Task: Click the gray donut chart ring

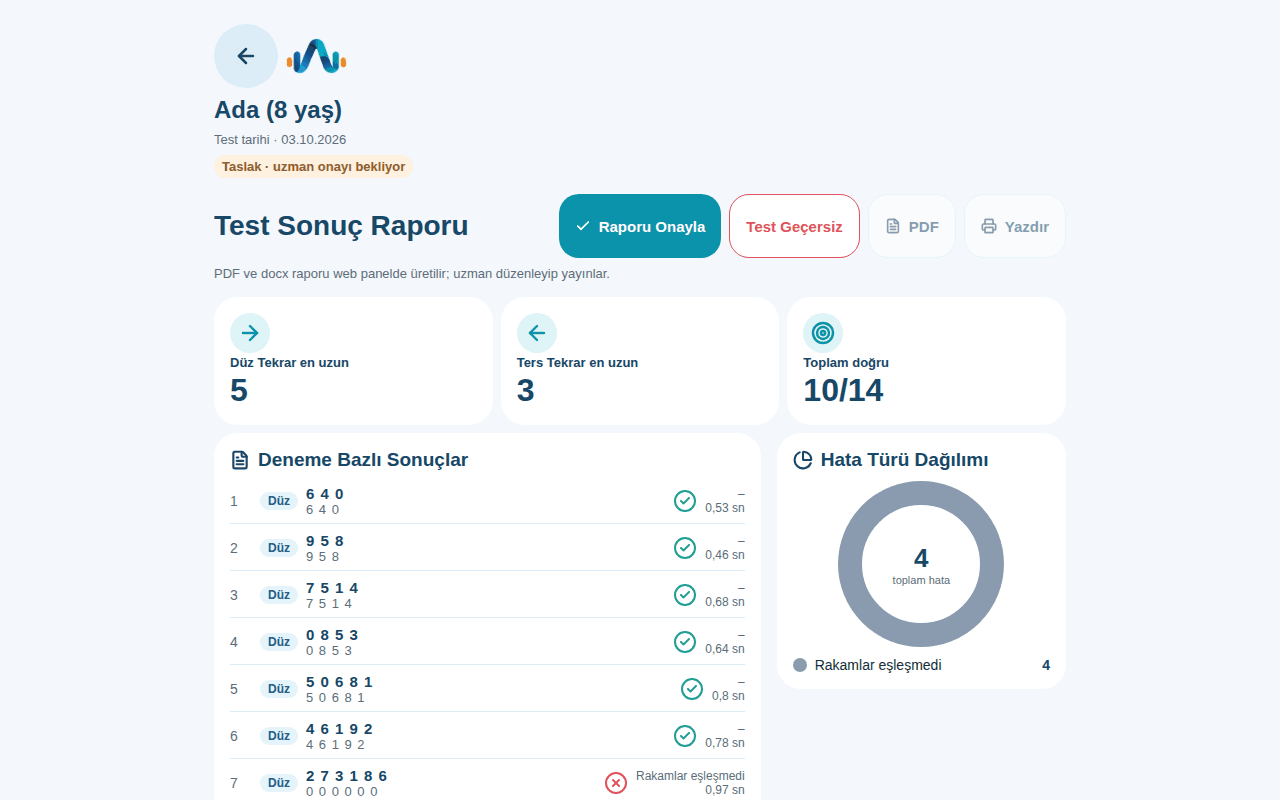Action: click(x=921, y=493)
